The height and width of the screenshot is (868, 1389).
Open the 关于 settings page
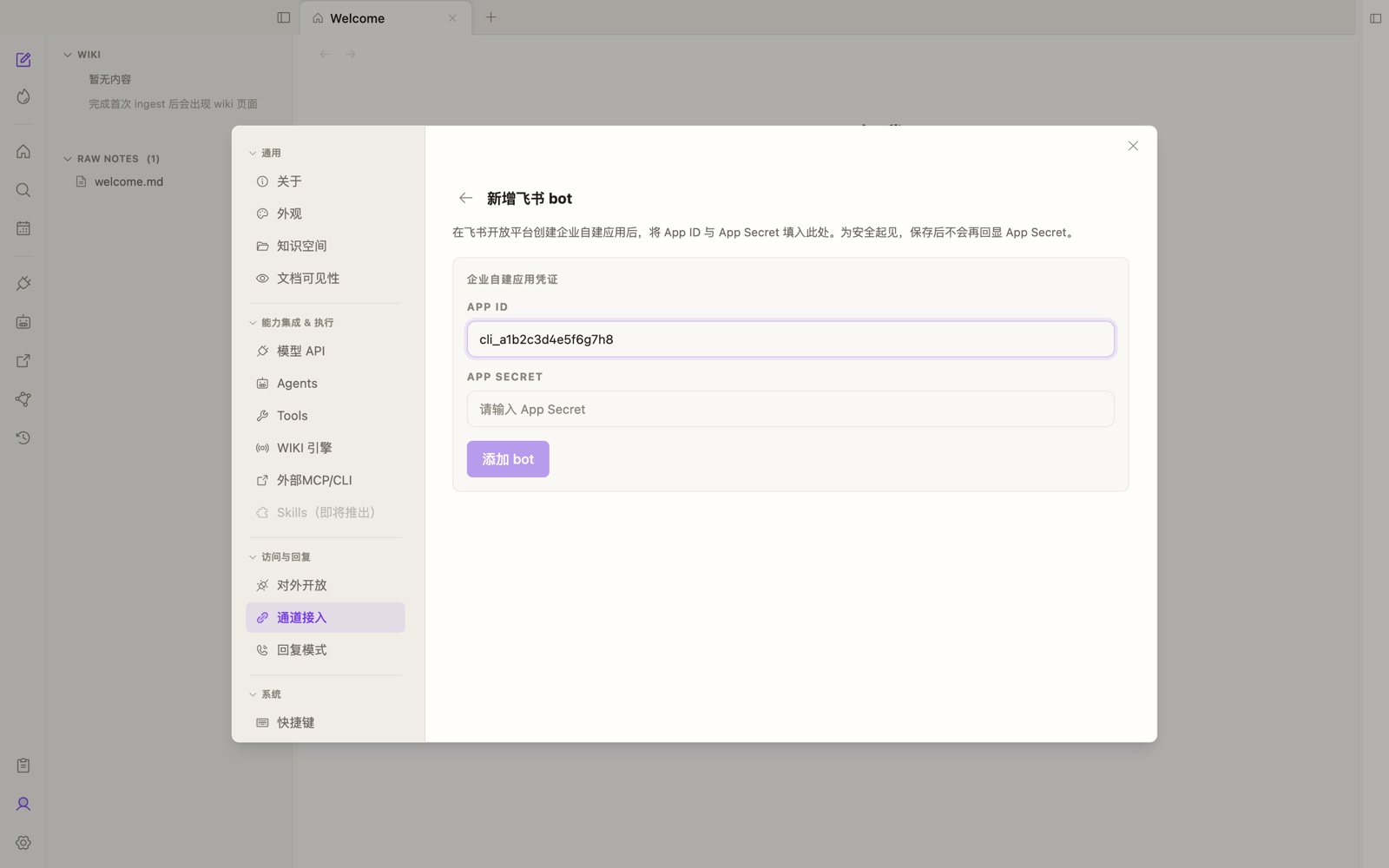pos(326,181)
